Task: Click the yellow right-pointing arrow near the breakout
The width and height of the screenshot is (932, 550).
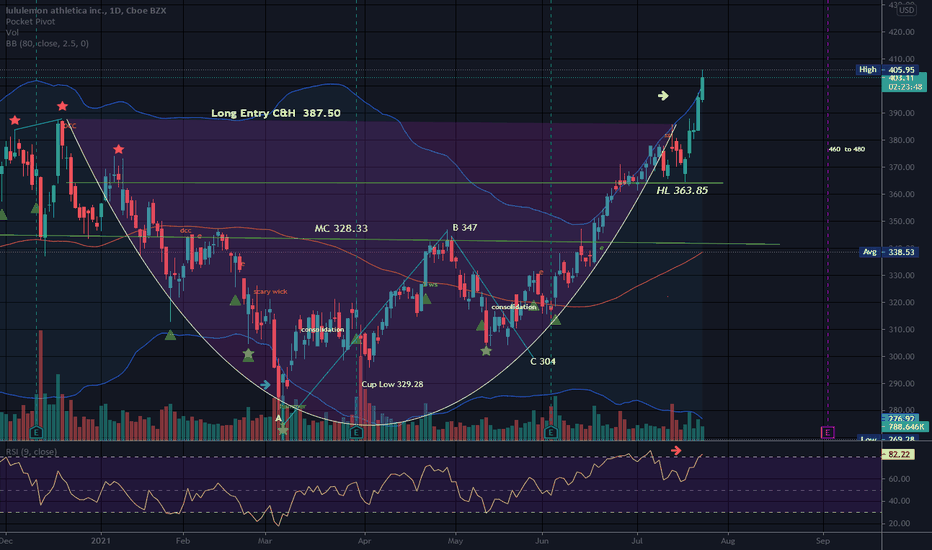Action: 663,96
